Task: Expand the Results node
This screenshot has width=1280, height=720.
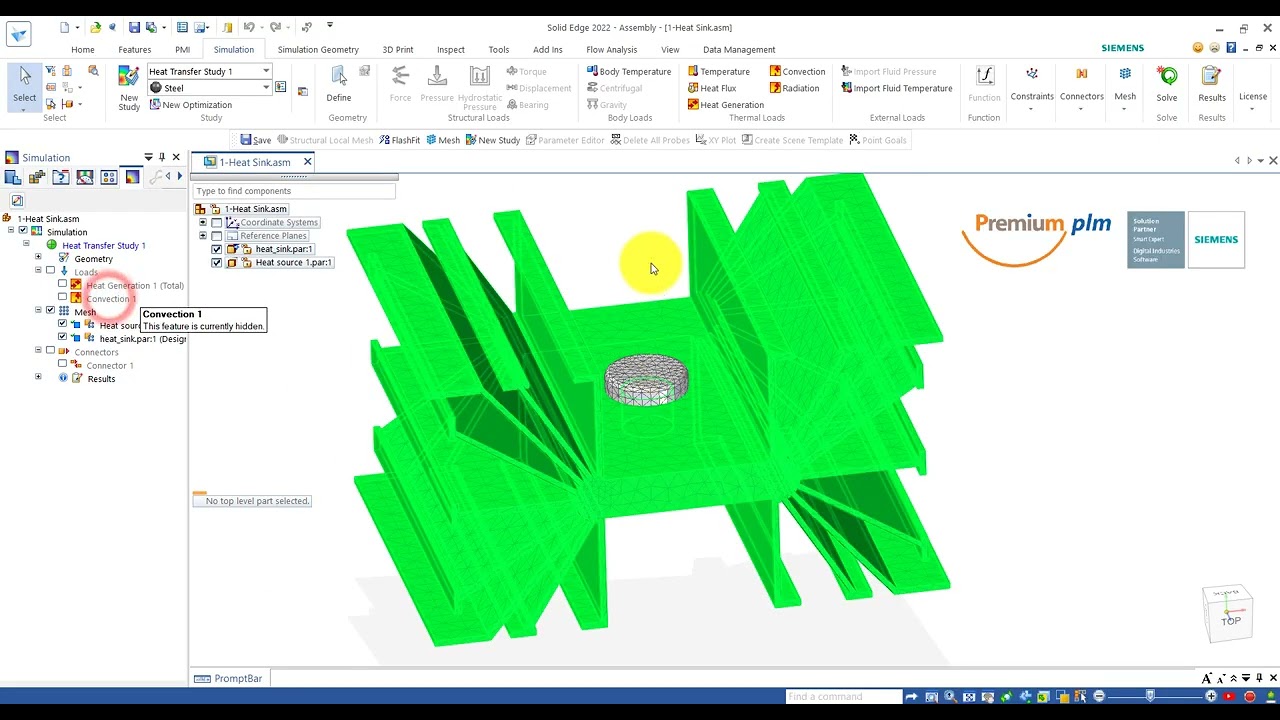Action: pyautogui.click(x=38, y=377)
